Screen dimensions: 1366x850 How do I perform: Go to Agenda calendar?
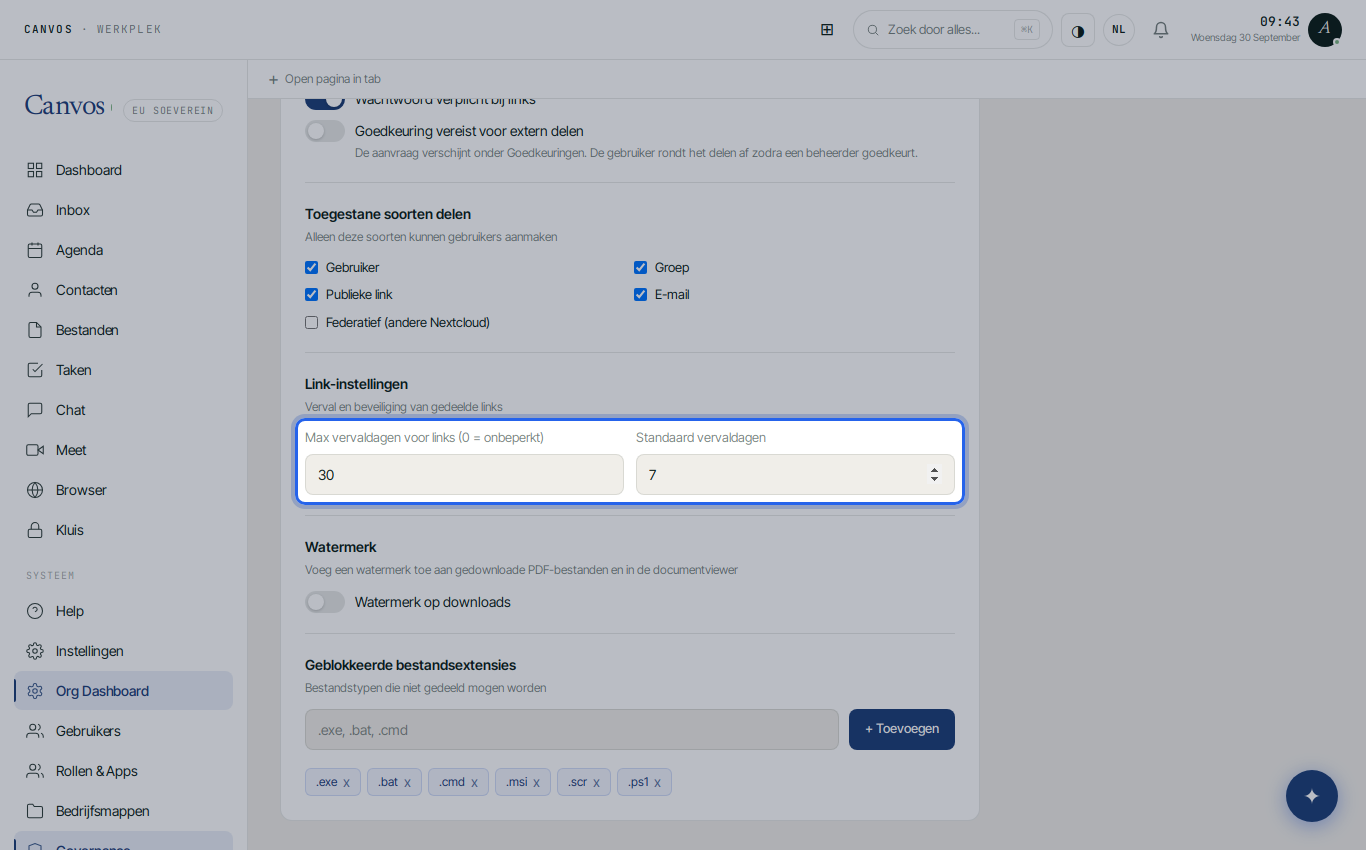click(123, 250)
